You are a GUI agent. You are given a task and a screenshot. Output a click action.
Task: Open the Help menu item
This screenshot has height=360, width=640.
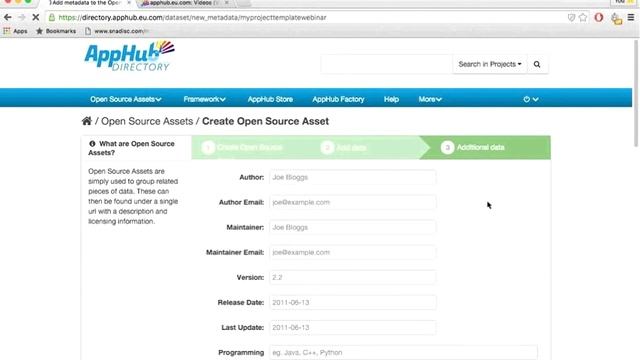391,99
